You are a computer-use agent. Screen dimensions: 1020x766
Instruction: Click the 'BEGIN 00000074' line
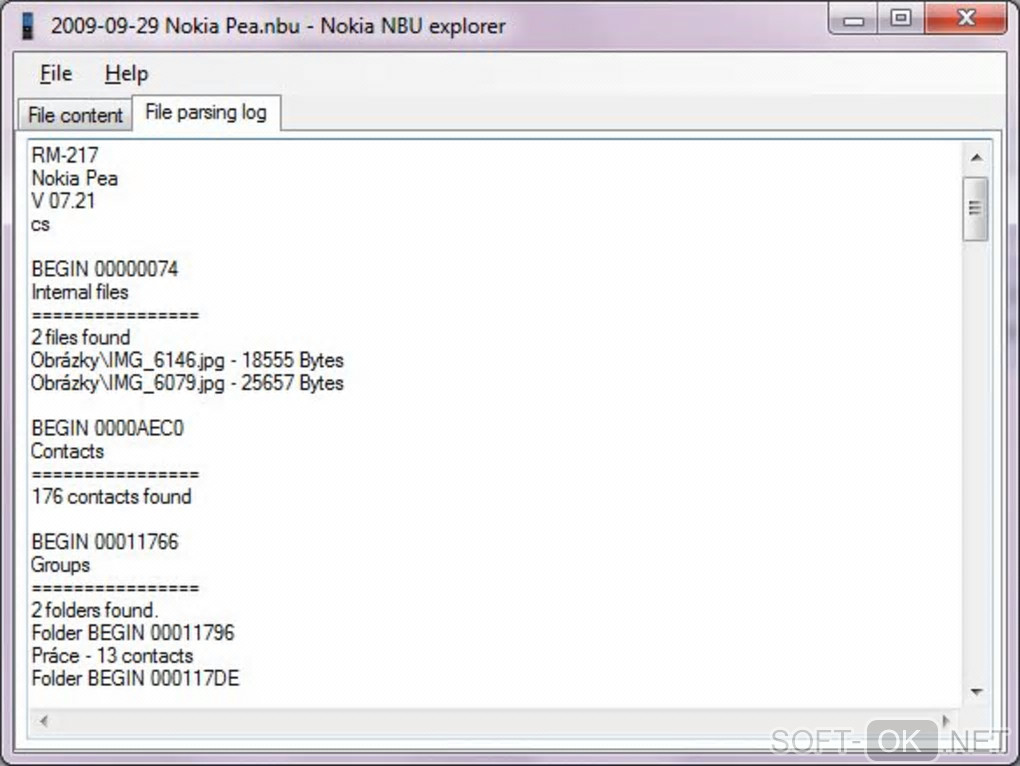coord(105,269)
